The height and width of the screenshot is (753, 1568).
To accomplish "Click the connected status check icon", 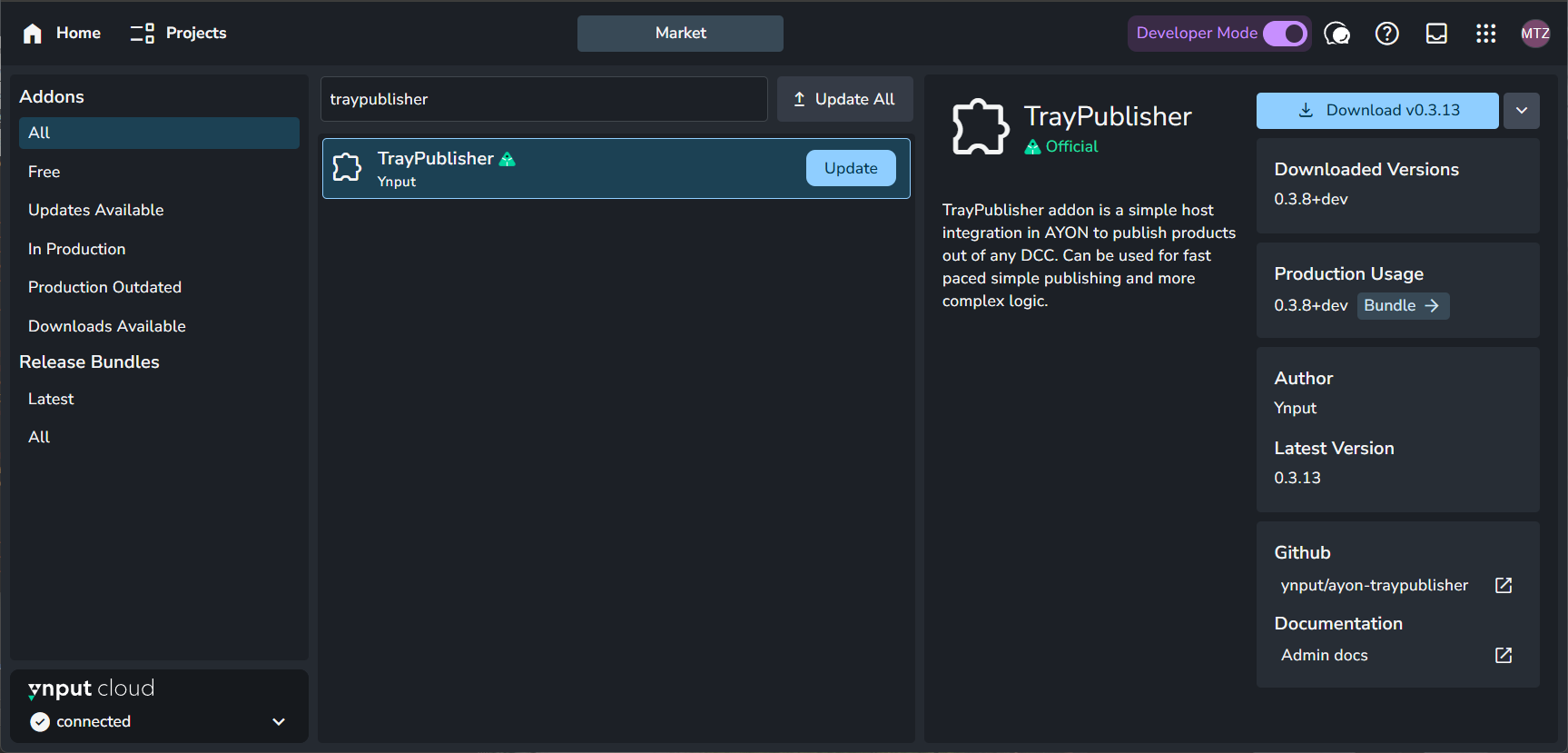I will [x=40, y=722].
